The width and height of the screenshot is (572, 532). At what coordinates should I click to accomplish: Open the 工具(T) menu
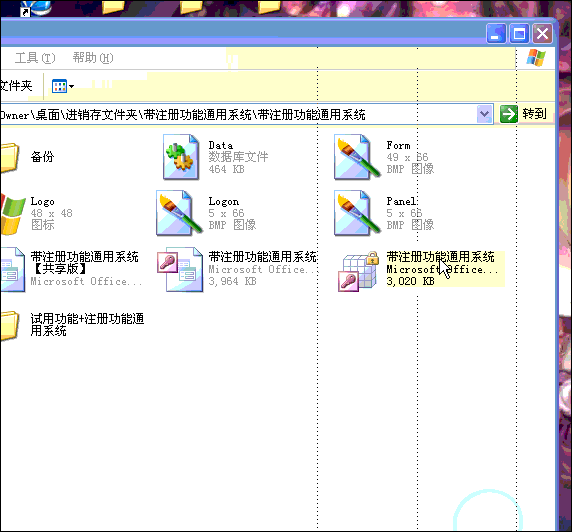35,58
